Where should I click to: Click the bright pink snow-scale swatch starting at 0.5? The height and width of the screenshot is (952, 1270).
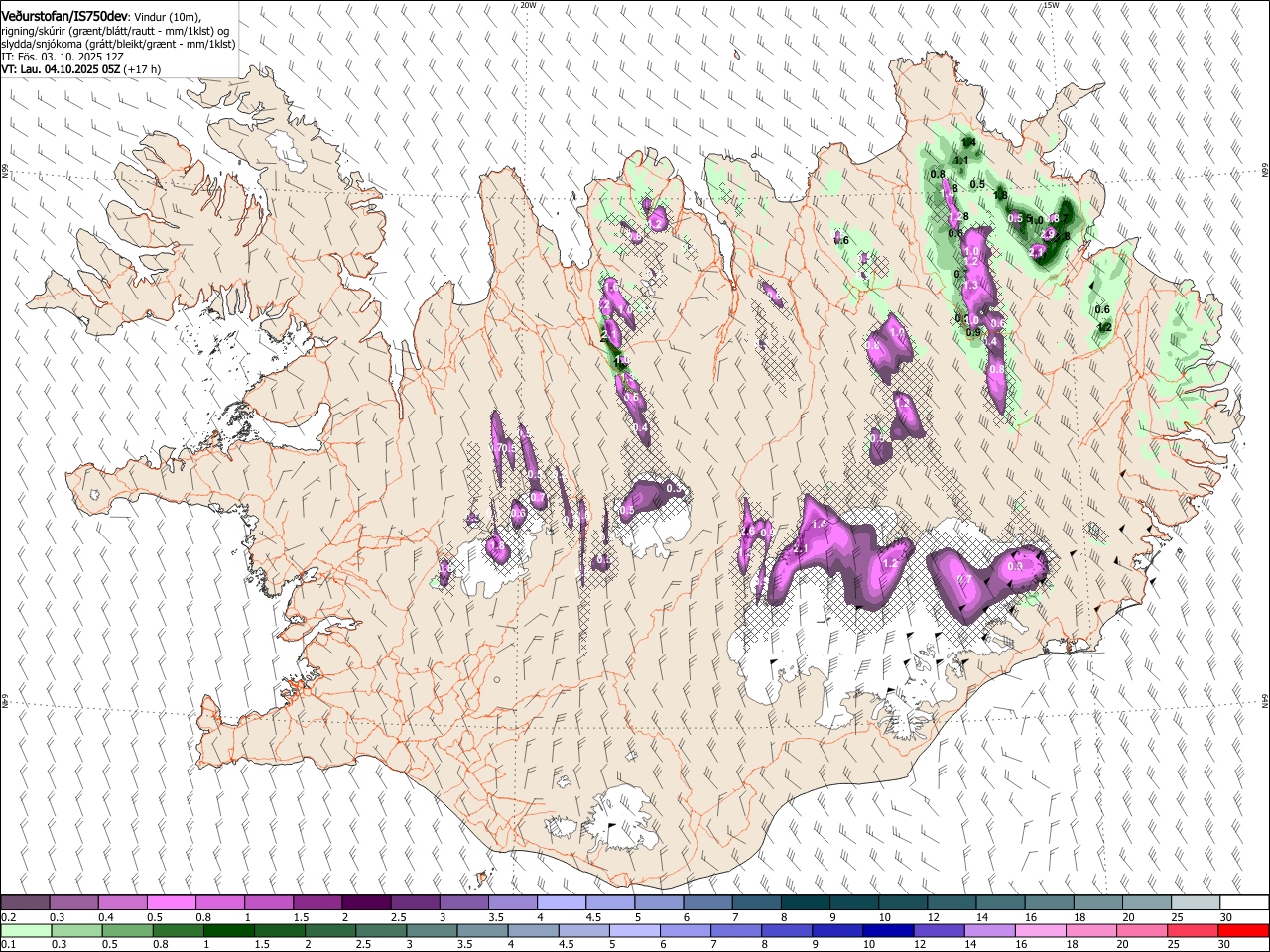[171, 903]
